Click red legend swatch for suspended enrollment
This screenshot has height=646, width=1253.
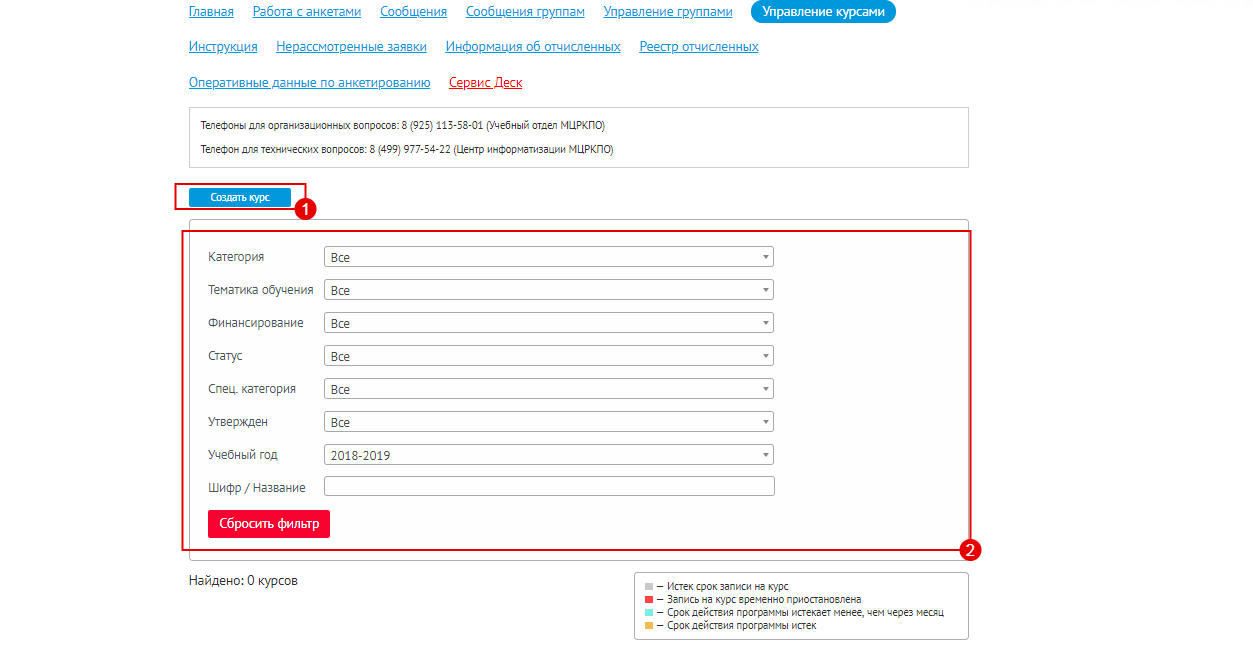pyautogui.click(x=649, y=599)
